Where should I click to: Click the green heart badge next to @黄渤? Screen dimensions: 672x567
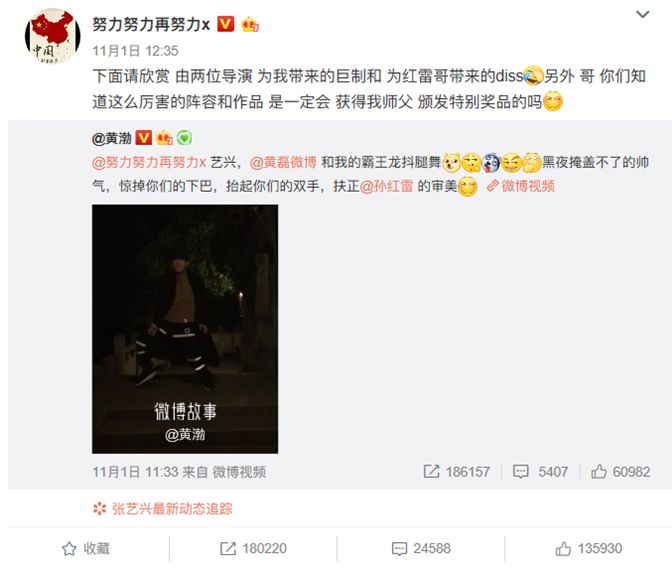pyautogui.click(x=184, y=138)
